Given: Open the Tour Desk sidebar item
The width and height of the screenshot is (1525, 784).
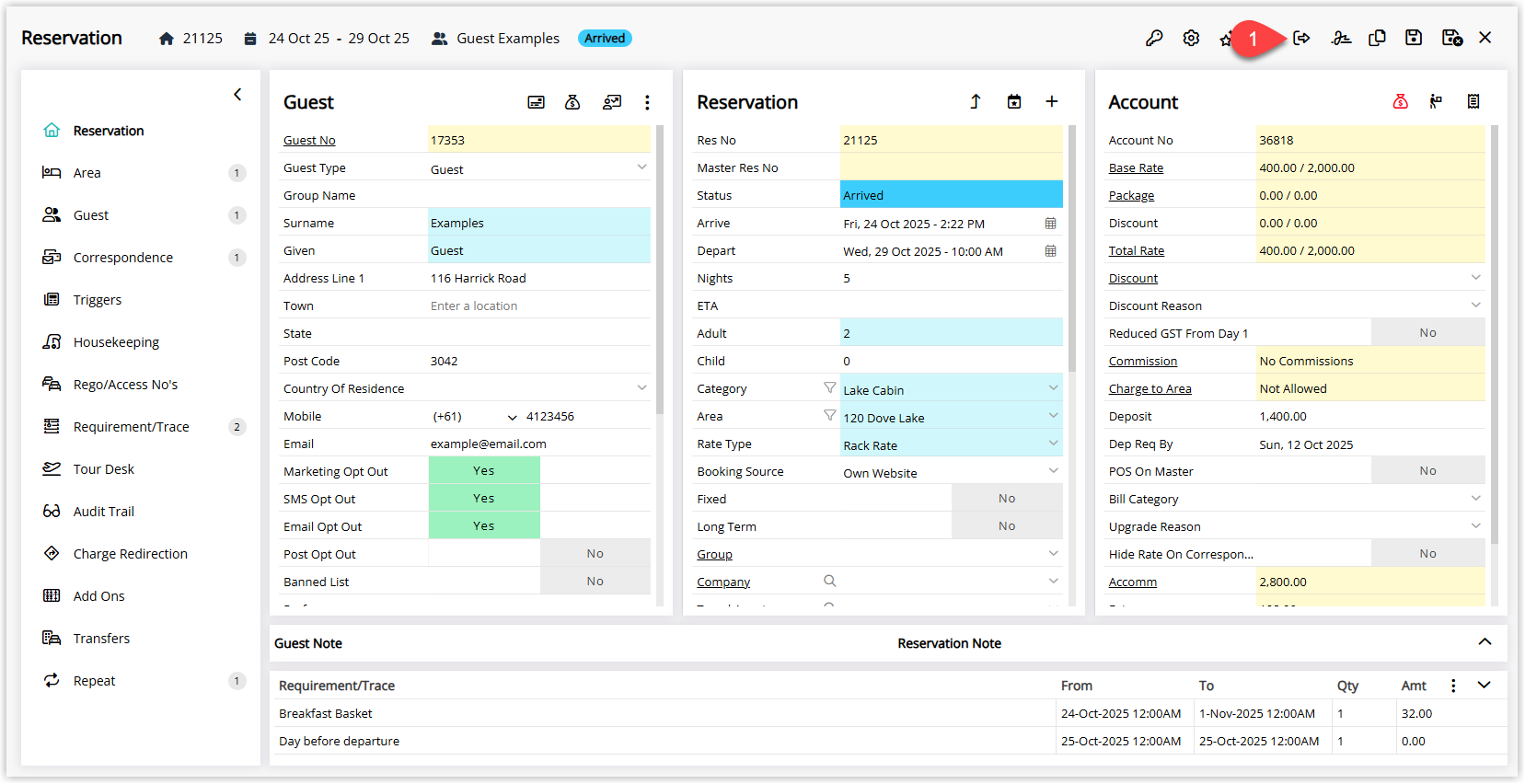Looking at the screenshot, I should coord(141,469).
